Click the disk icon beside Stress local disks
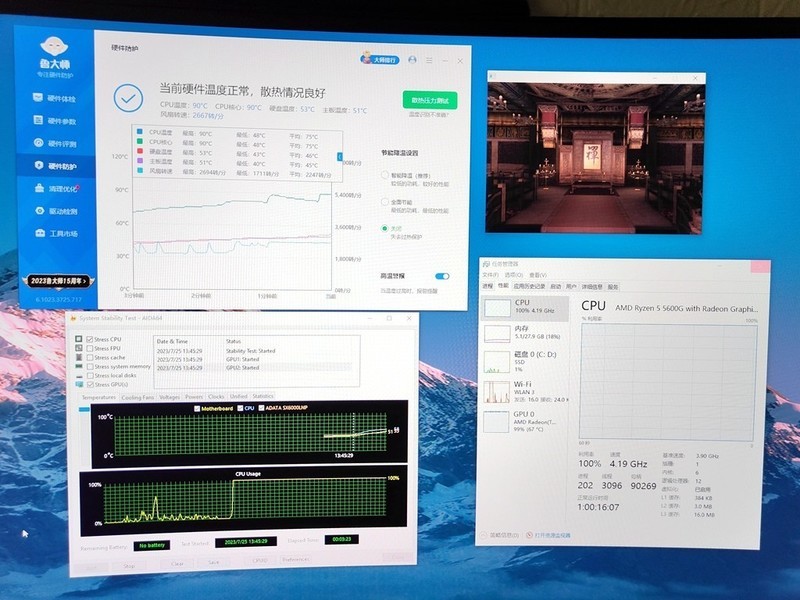The image size is (800, 600). point(79,376)
